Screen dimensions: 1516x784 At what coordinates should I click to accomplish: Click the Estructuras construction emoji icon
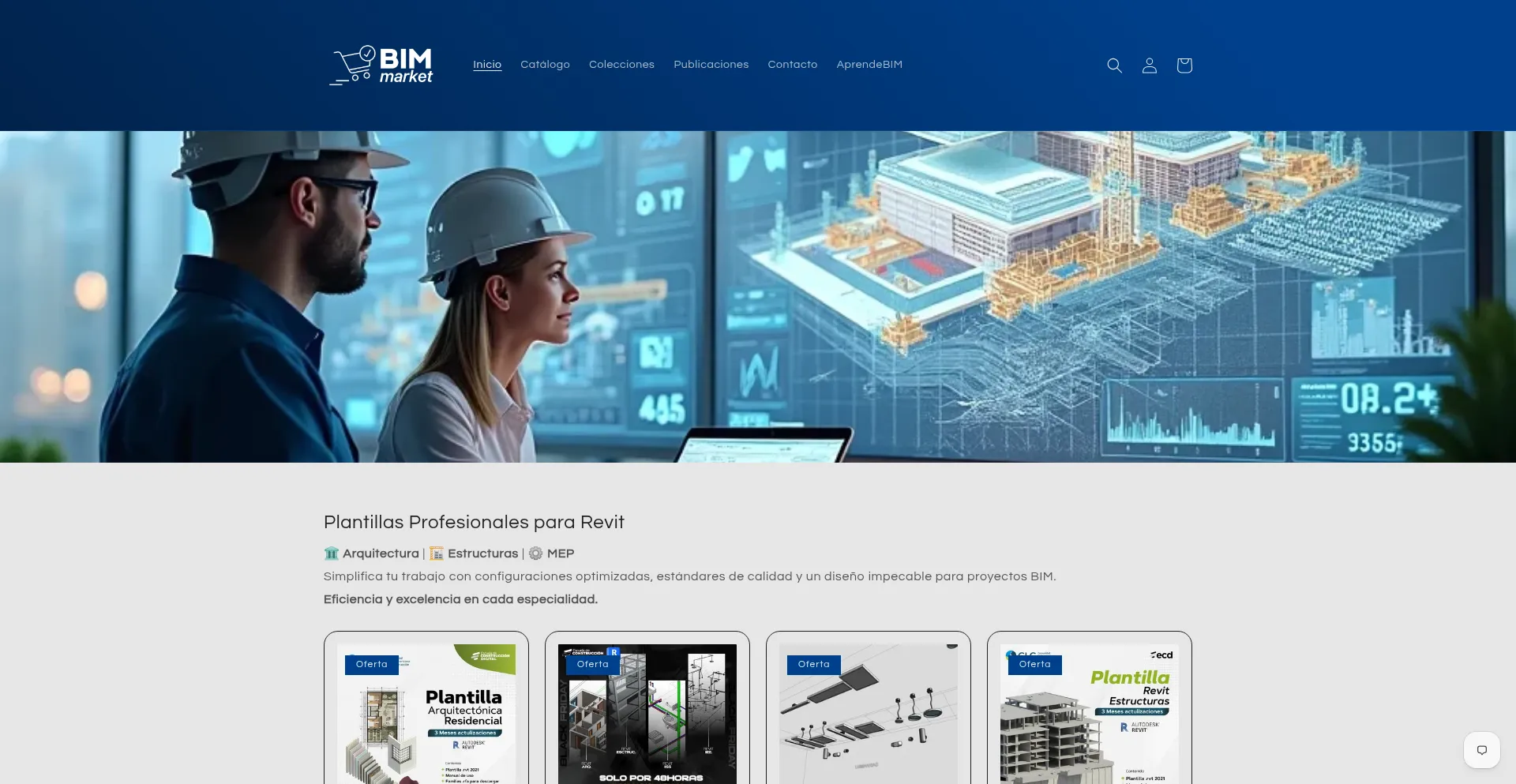pos(437,553)
